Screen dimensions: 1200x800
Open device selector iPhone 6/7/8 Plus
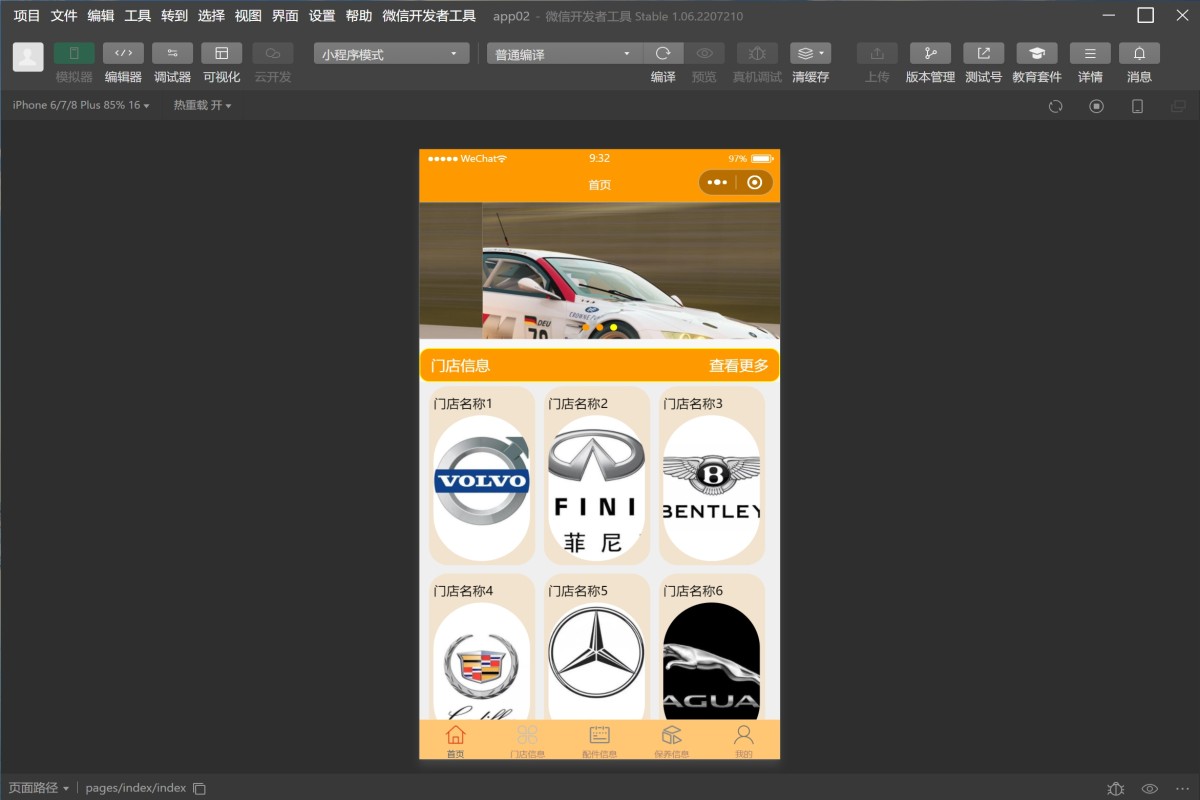pyautogui.click(x=81, y=105)
